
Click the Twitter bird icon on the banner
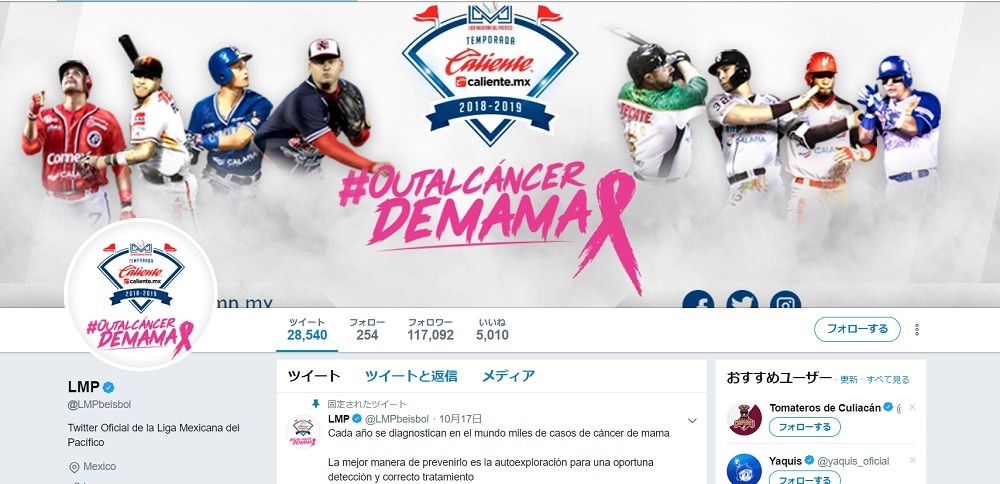click(x=742, y=300)
